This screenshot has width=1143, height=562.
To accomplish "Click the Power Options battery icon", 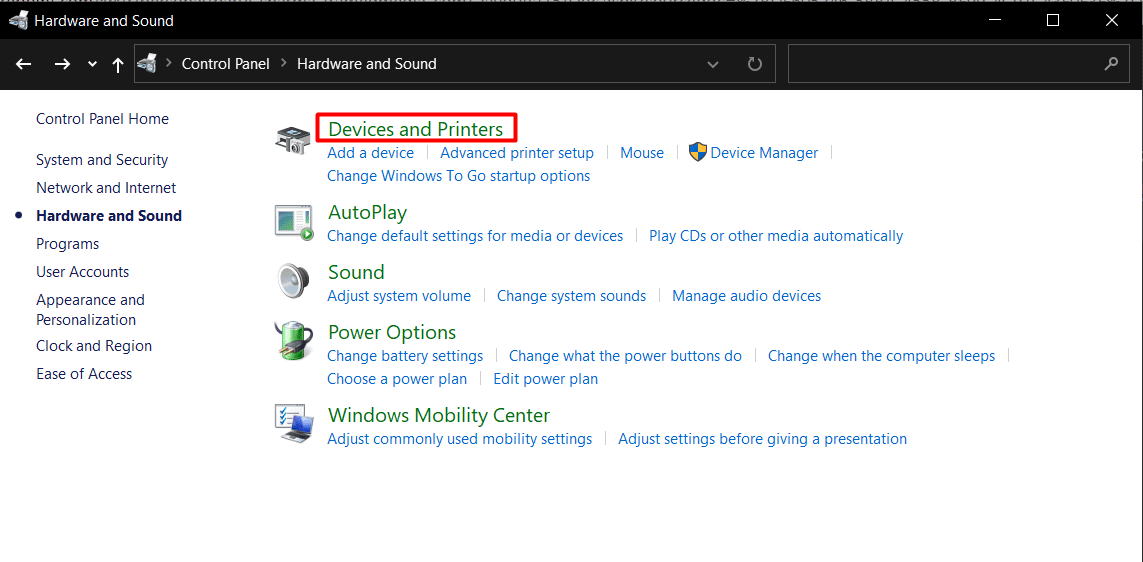I will (x=293, y=341).
